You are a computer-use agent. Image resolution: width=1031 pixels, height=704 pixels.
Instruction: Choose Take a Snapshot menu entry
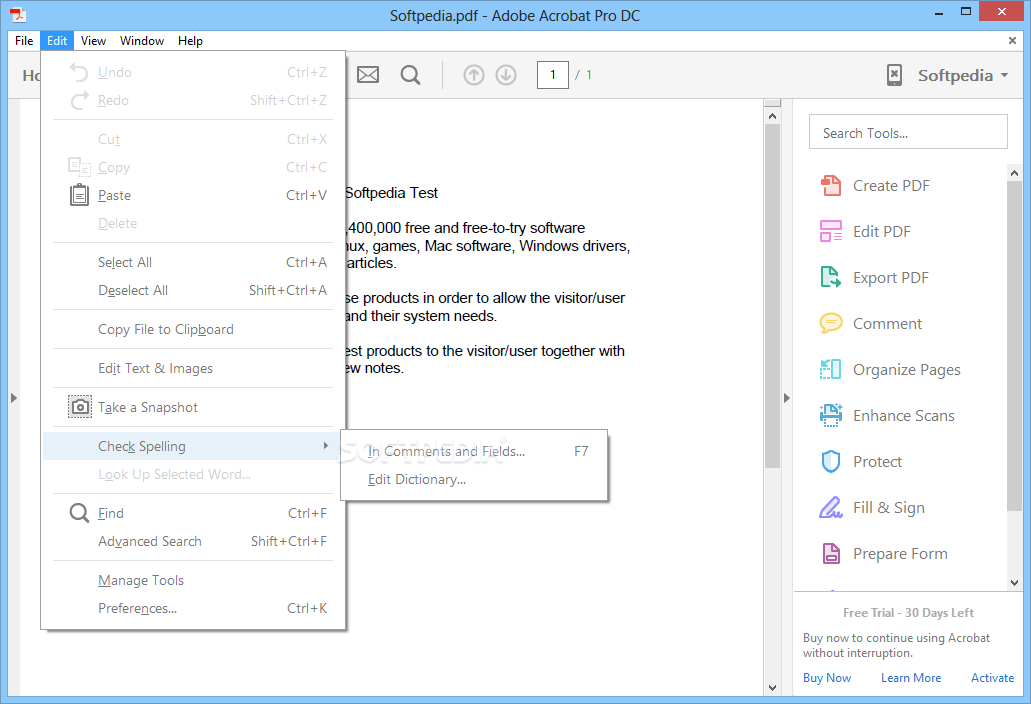point(193,407)
